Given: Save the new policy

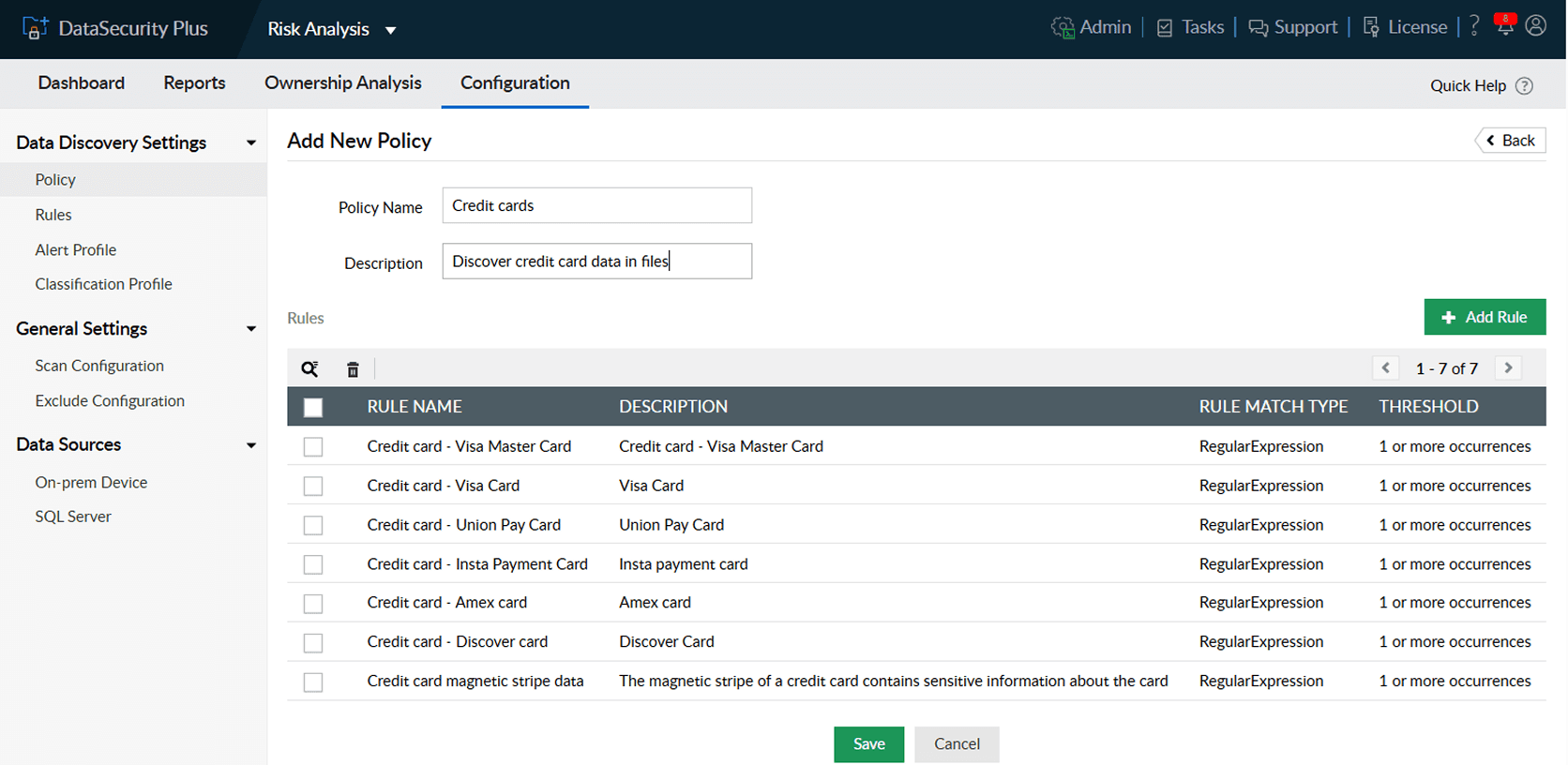Looking at the screenshot, I should (868, 744).
